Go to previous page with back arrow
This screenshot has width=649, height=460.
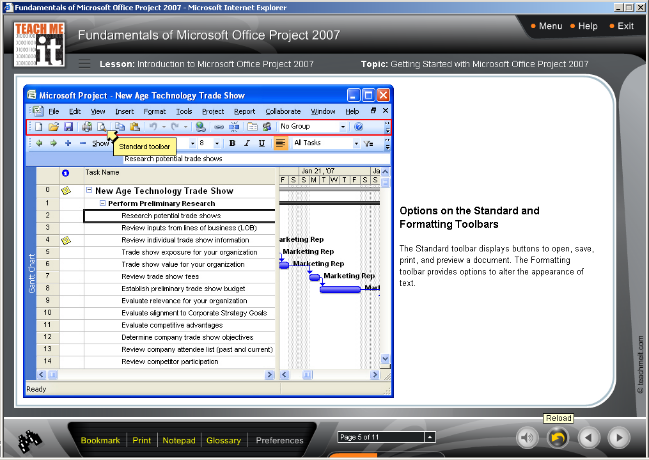[589, 437]
